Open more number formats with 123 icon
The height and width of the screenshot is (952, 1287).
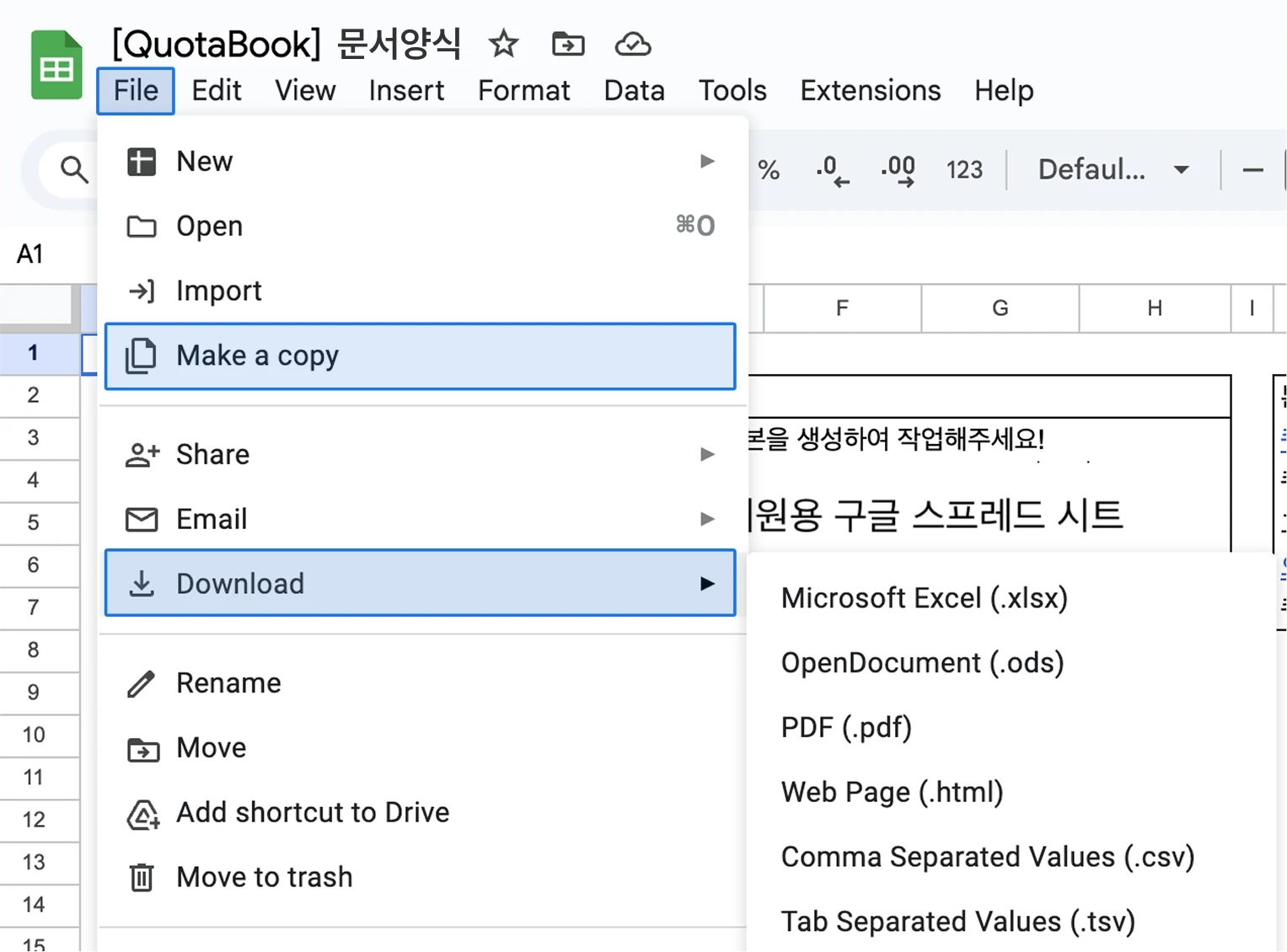964,170
